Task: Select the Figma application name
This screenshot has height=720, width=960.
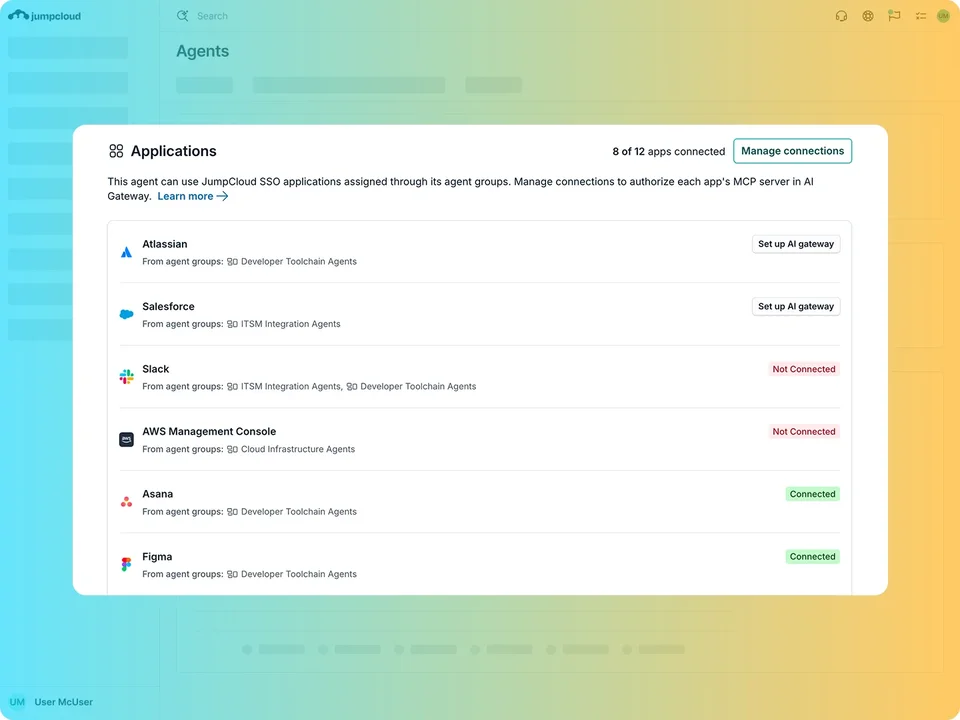Action: click(157, 557)
